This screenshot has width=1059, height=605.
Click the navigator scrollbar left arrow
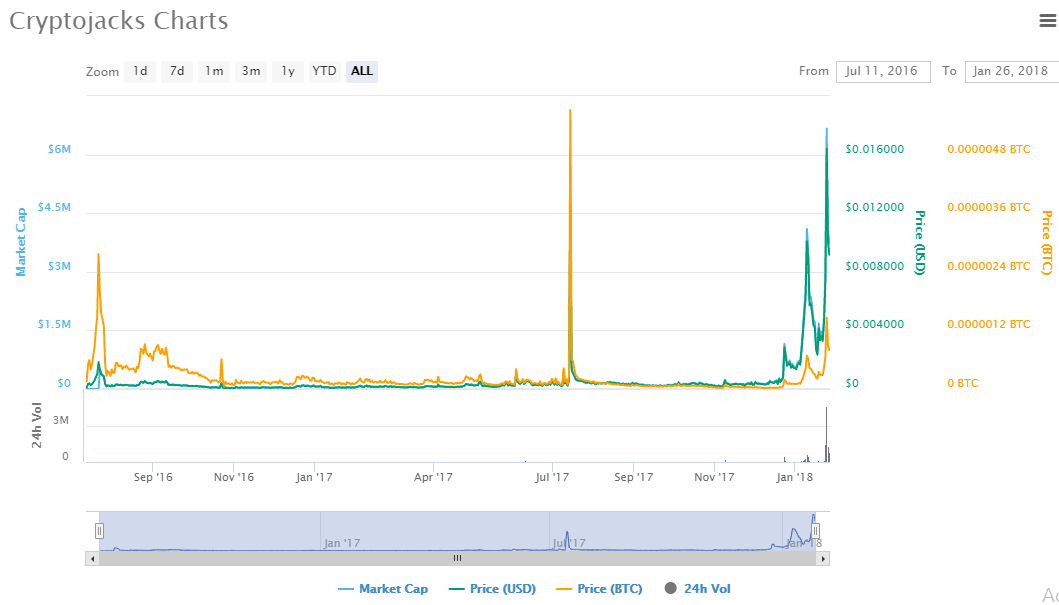92,558
